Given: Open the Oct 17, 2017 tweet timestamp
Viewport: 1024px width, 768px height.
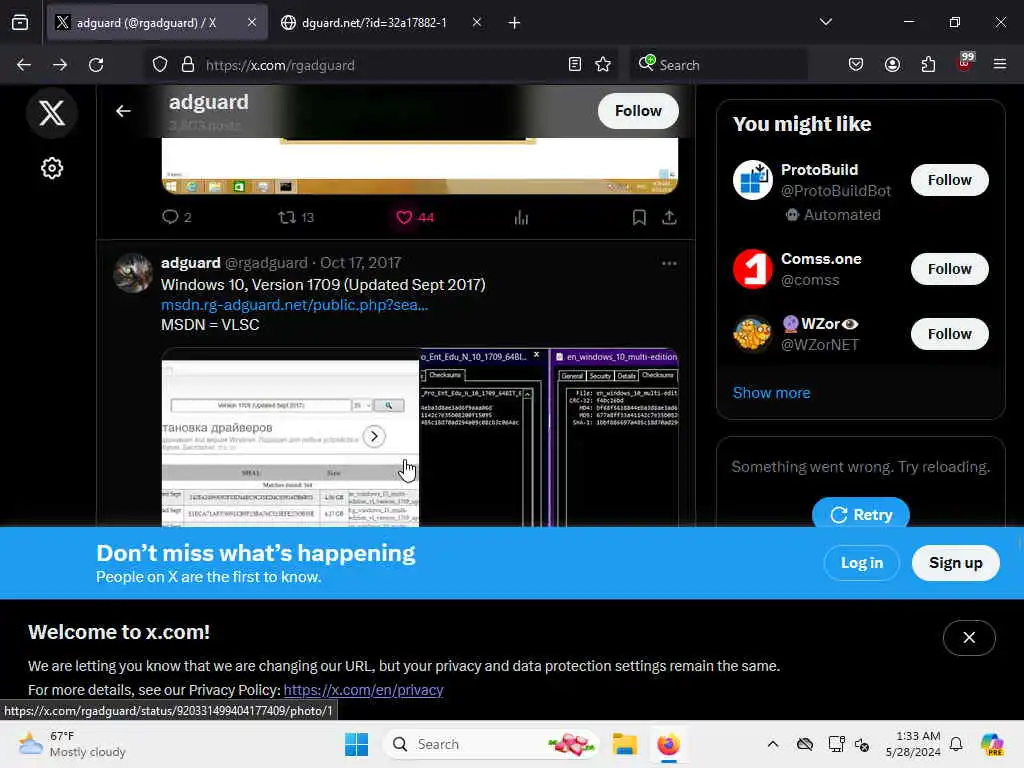Looking at the screenshot, I should tap(360, 263).
